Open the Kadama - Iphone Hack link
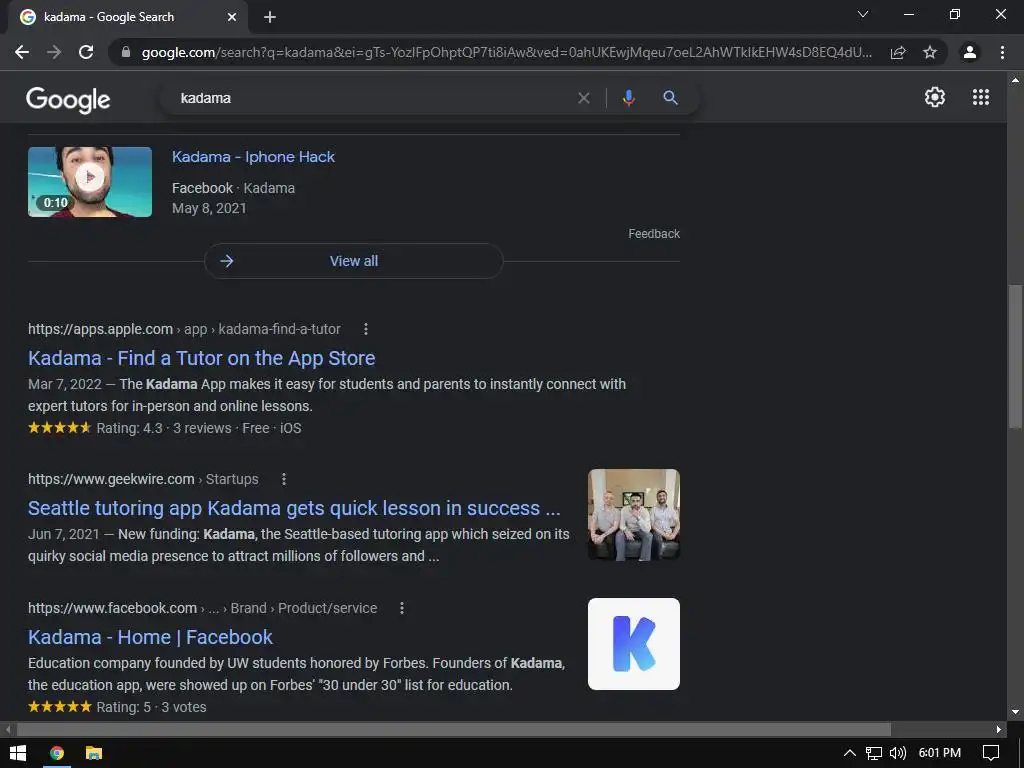The width and height of the screenshot is (1024, 768). coord(253,157)
